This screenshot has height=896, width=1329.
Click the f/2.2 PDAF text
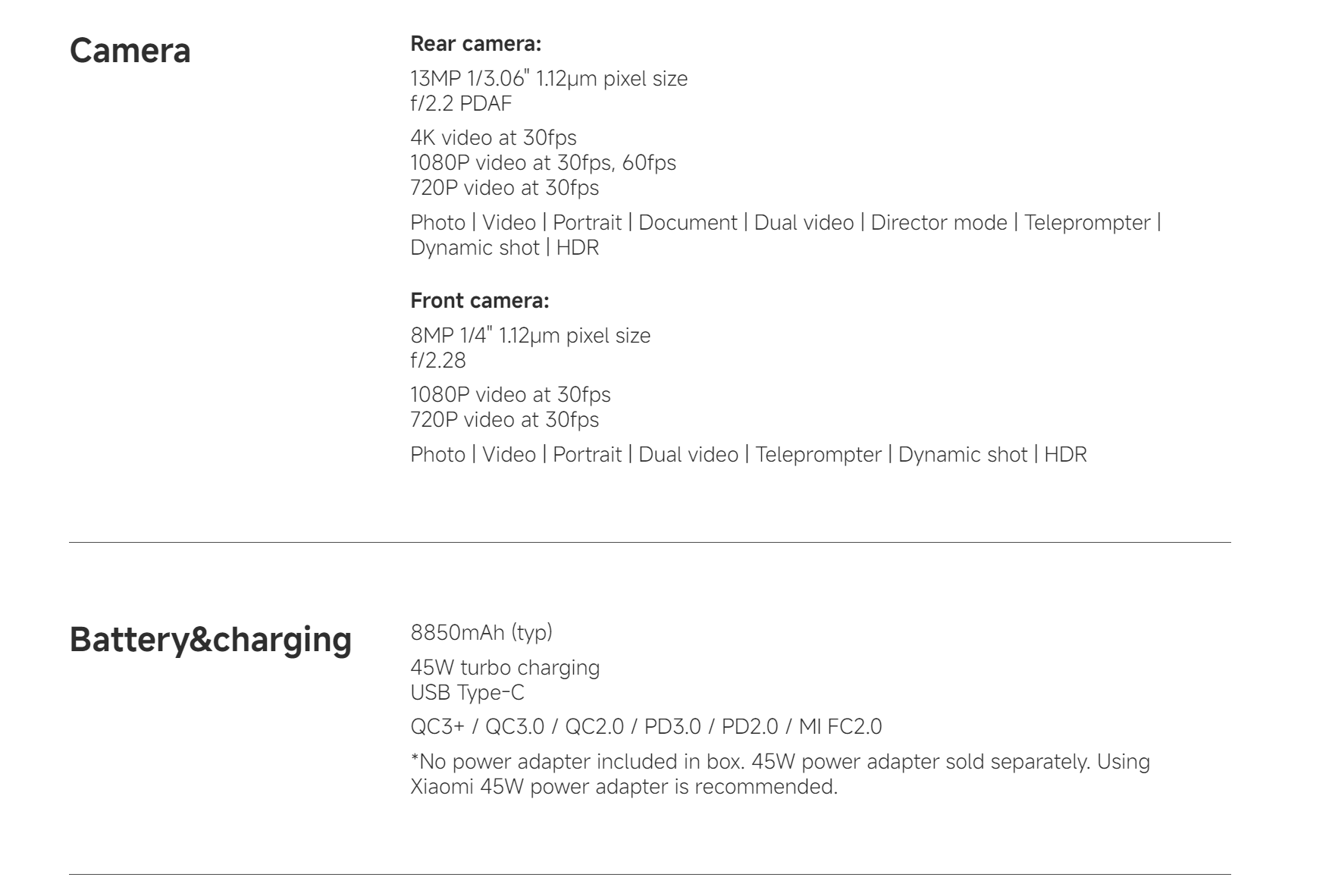[461, 104]
